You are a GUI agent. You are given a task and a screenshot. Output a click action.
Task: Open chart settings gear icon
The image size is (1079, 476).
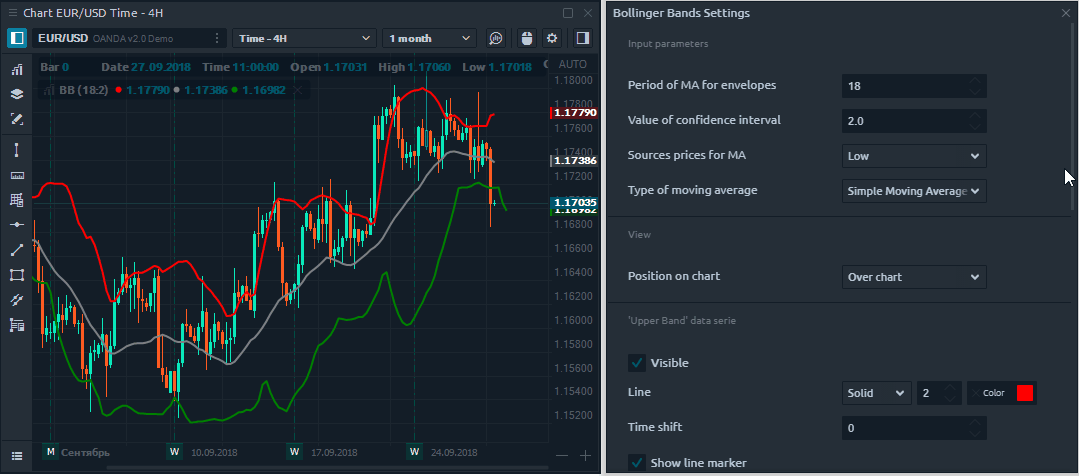tap(552, 38)
